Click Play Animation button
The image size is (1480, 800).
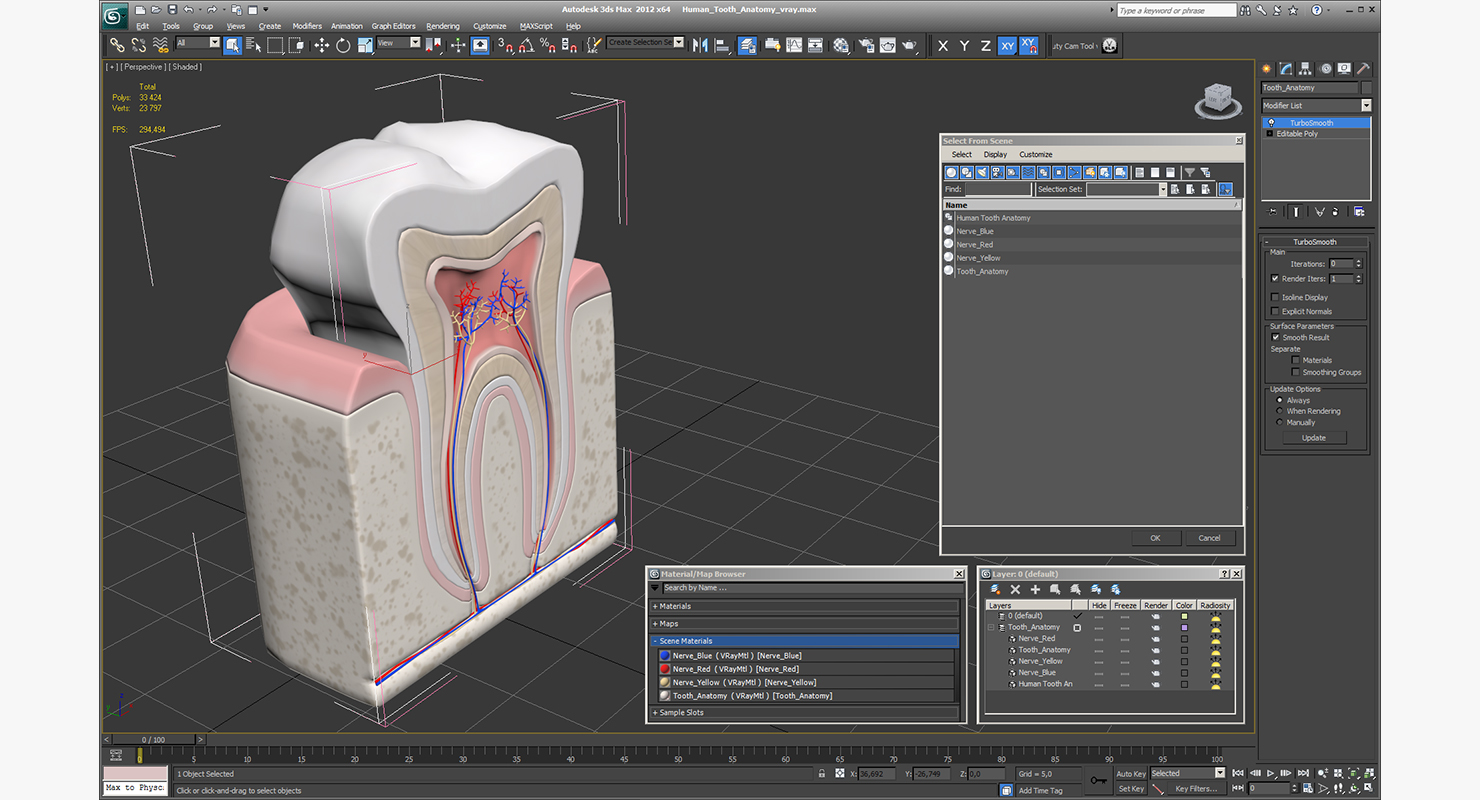[1270, 773]
